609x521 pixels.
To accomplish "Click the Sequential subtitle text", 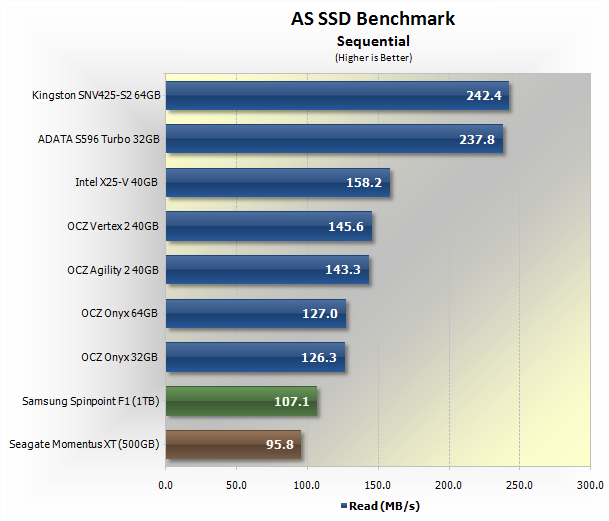I will [x=373, y=41].
